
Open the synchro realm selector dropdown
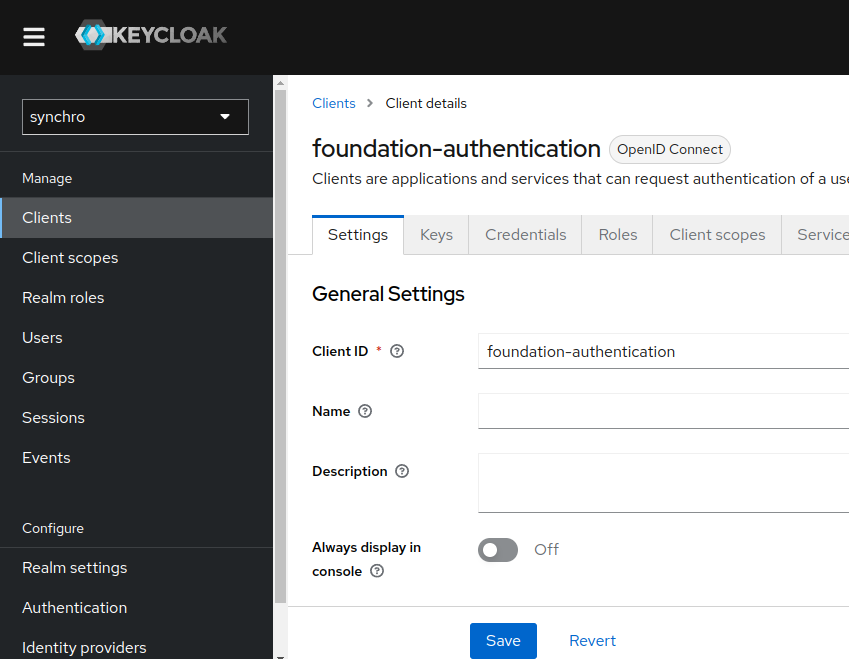click(x=135, y=117)
